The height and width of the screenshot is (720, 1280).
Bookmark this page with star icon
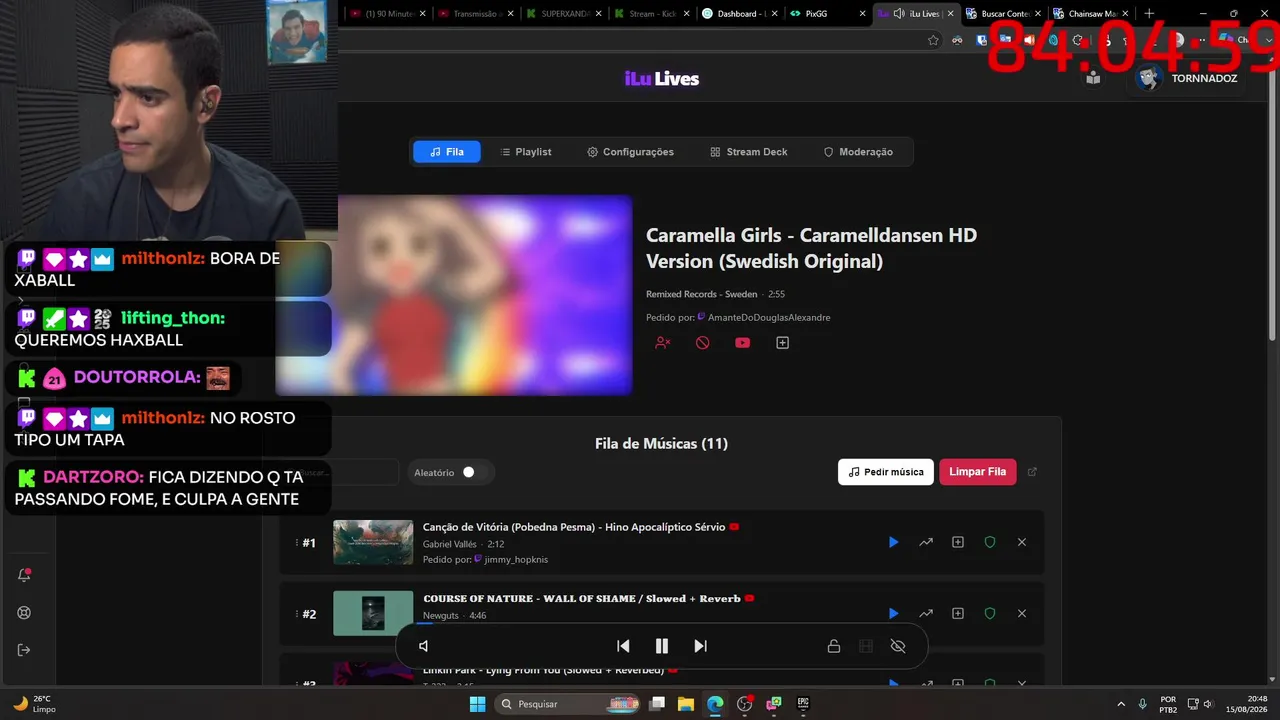click(x=933, y=40)
